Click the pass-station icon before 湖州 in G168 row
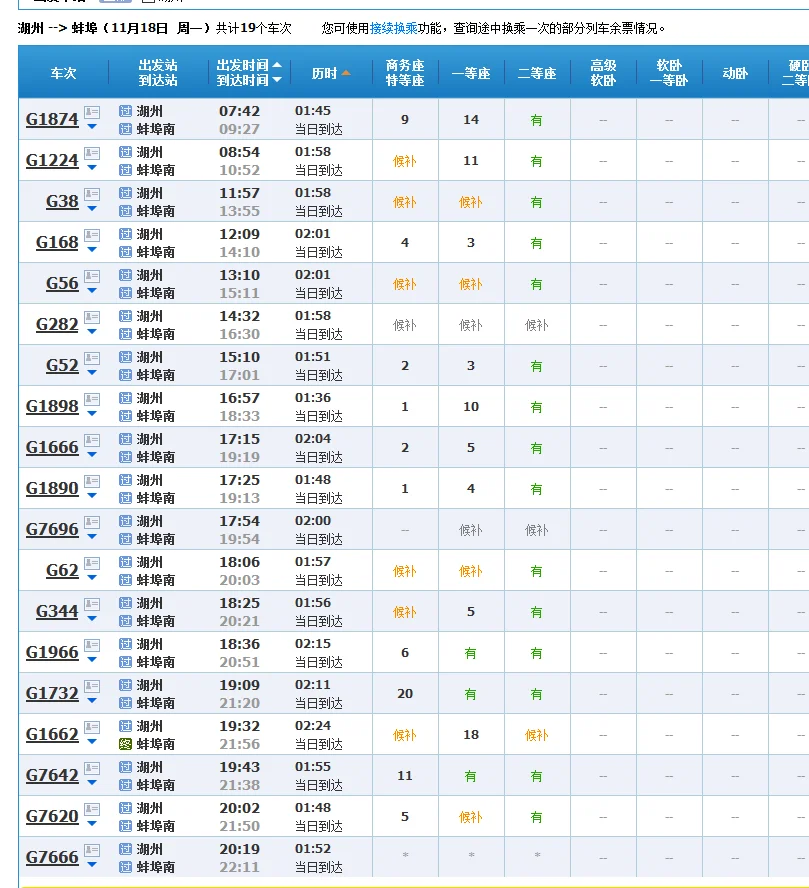The image size is (809, 888). 124,231
